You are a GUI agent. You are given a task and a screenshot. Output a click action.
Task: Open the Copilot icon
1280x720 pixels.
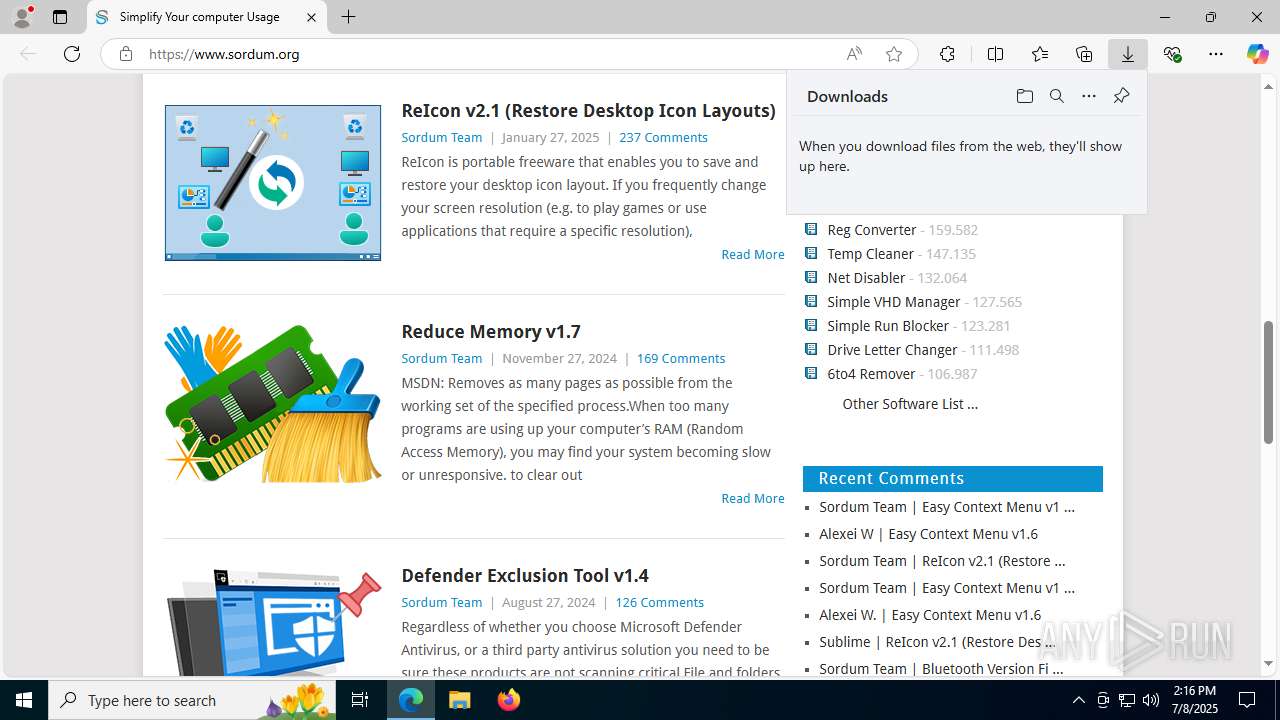(x=1257, y=54)
